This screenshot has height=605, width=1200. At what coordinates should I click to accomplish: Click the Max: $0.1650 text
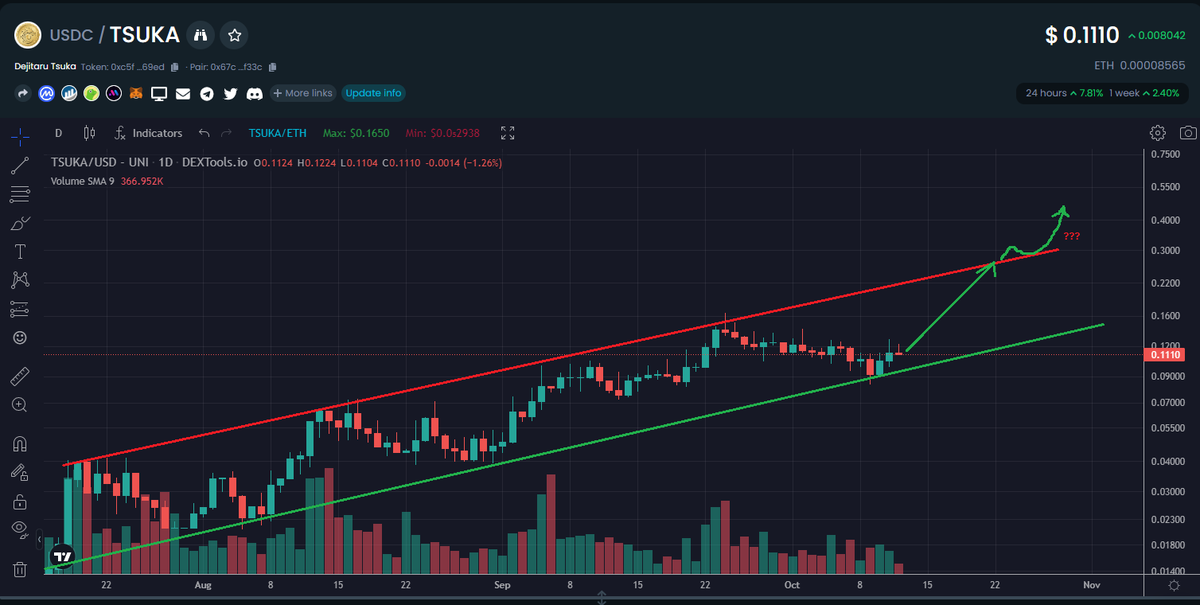(x=357, y=133)
